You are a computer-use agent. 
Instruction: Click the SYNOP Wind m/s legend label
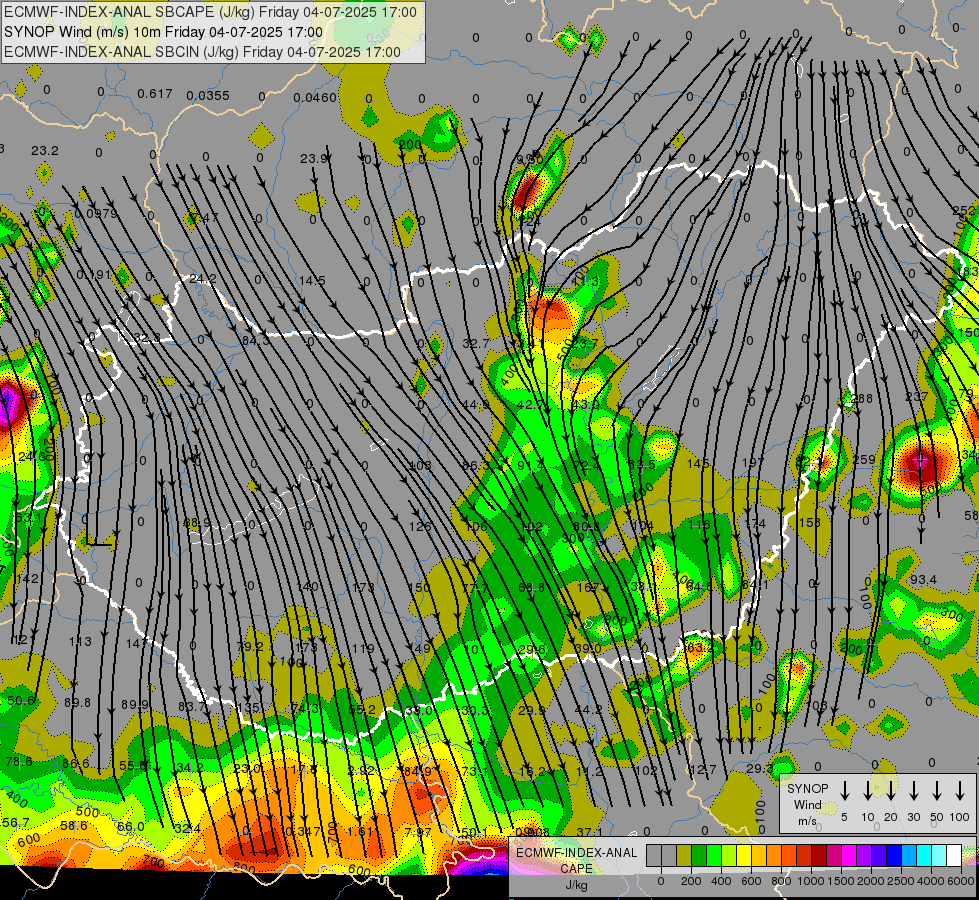coord(807,804)
